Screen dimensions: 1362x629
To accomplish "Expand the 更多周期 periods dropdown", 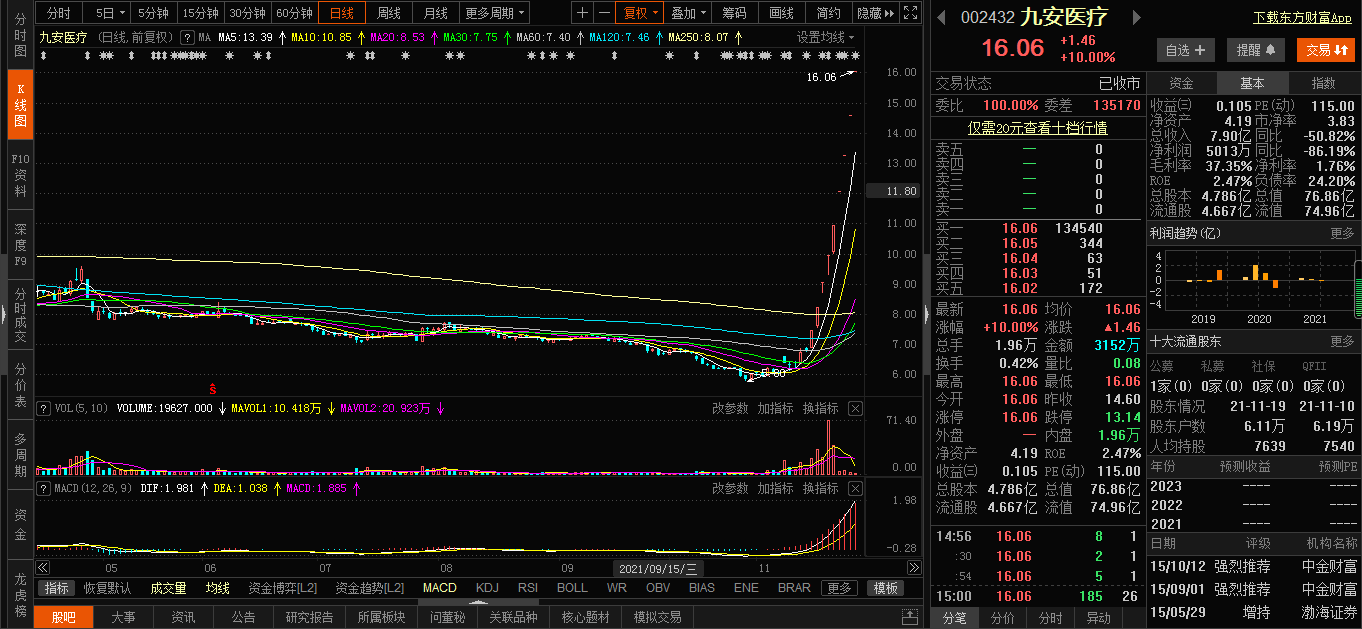I will 494,13.
